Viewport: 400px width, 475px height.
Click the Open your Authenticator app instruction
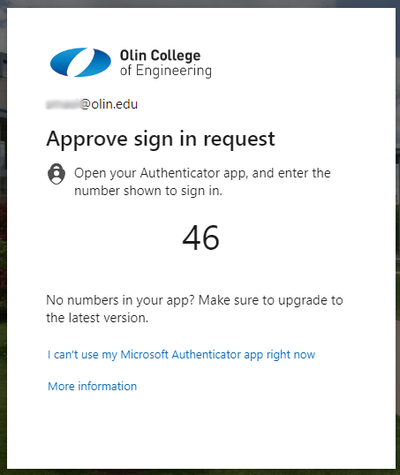click(x=202, y=173)
